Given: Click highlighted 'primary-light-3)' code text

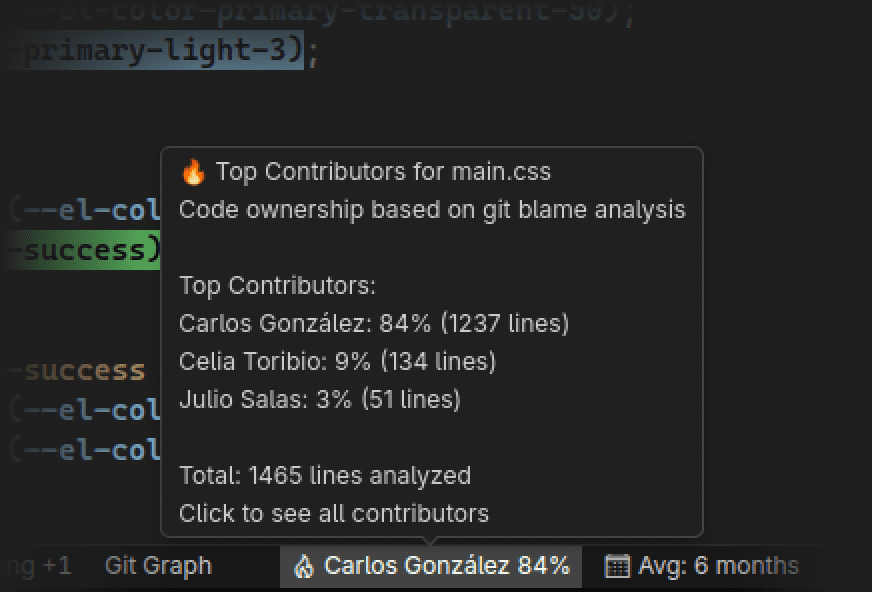Looking at the screenshot, I should (161, 52).
